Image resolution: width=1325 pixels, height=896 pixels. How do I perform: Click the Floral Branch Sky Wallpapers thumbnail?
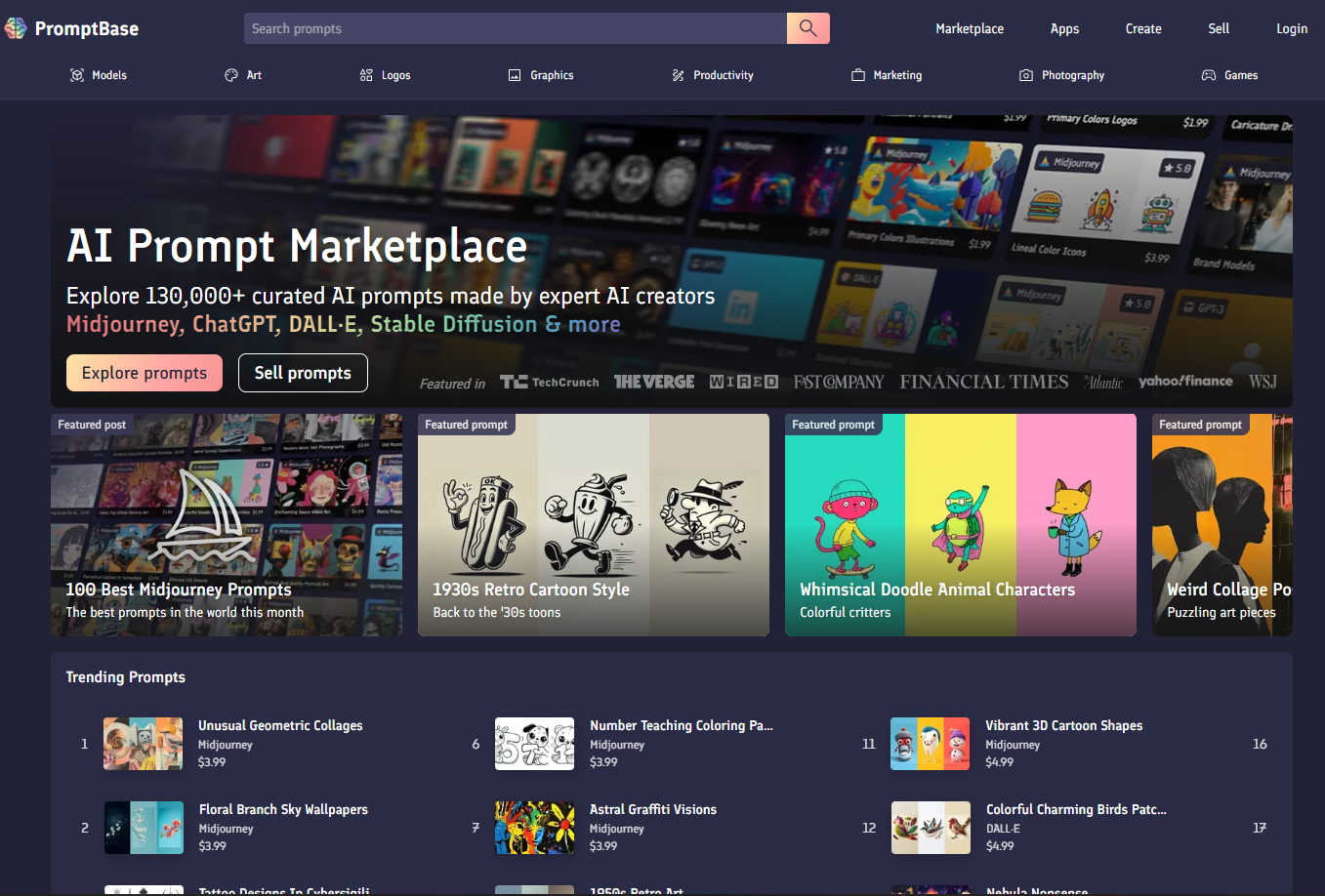click(144, 828)
